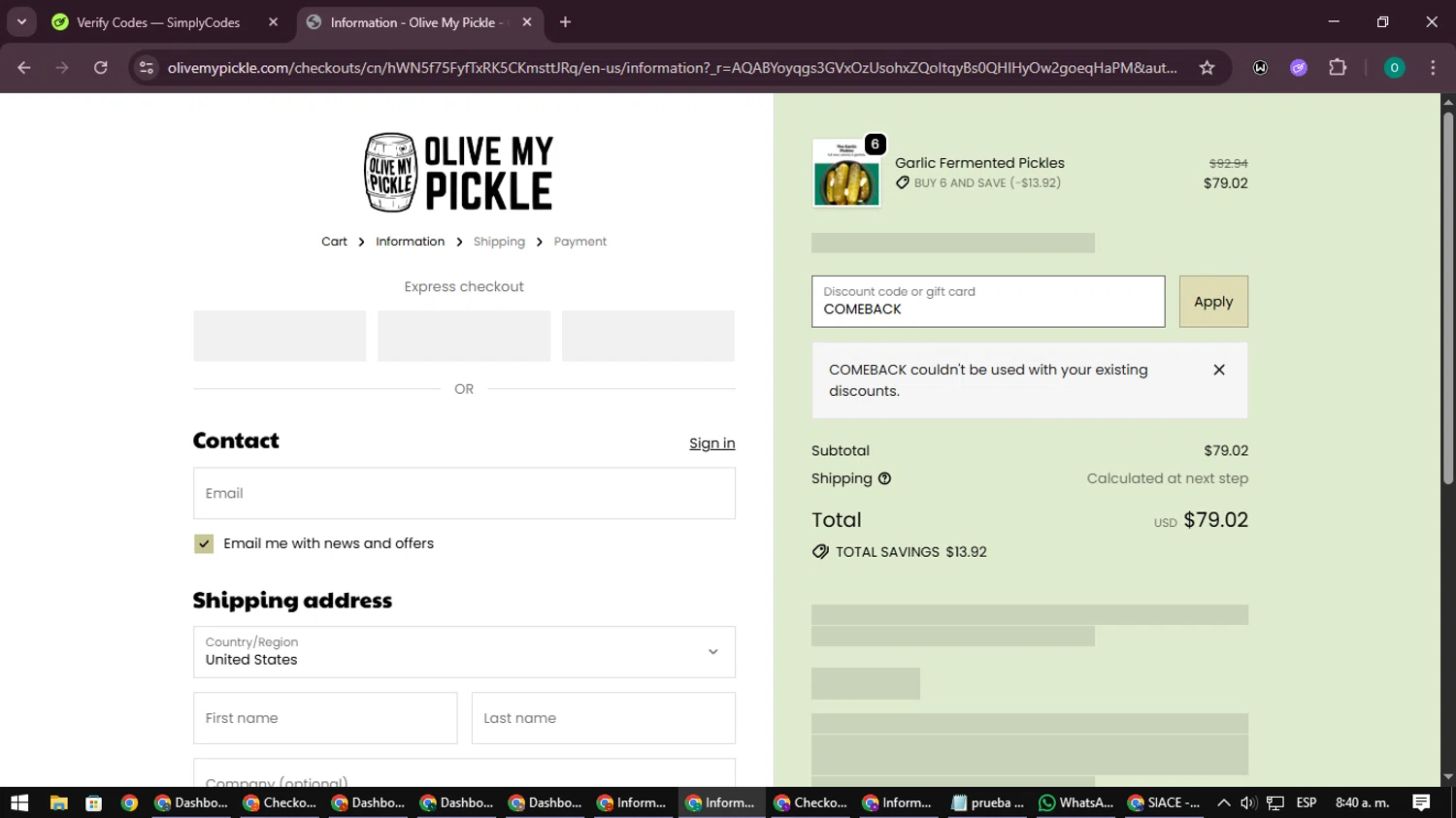The height and width of the screenshot is (818, 1456).
Task: Open a new browser tab
Action: tap(565, 22)
